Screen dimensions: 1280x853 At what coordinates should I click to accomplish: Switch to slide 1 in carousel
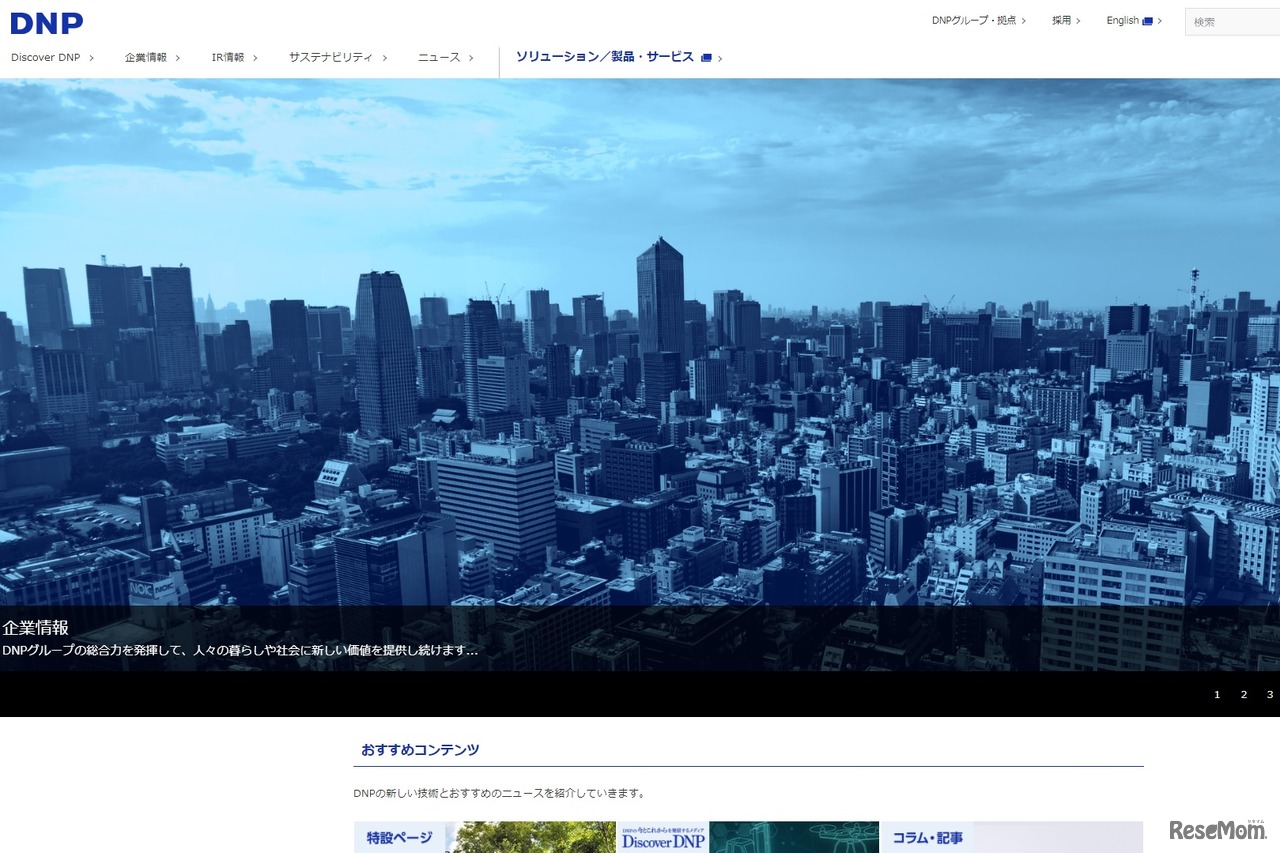tap(1217, 695)
